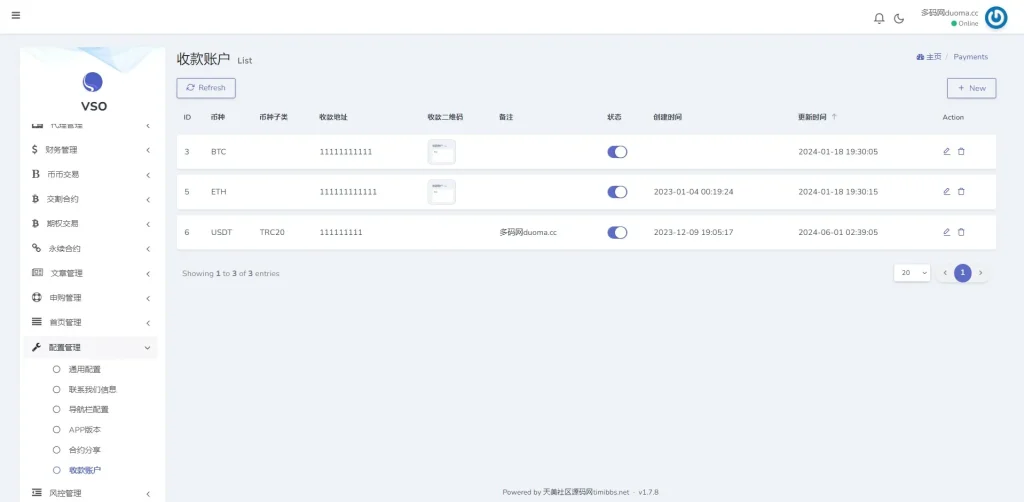Expand the 财务管理 sidebar menu
This screenshot has width=1024, height=502.
90,150
